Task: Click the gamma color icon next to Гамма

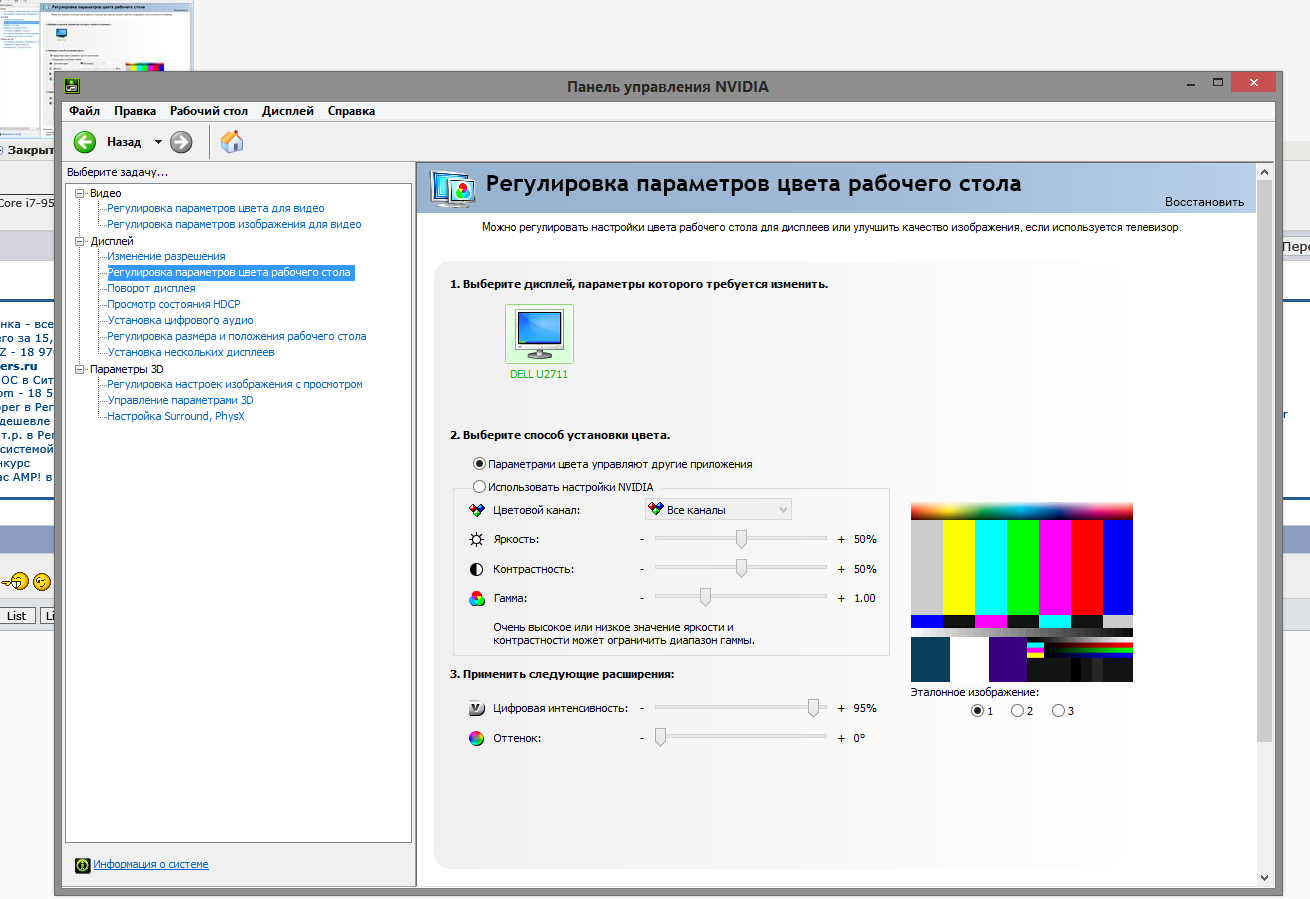Action: coord(477,598)
